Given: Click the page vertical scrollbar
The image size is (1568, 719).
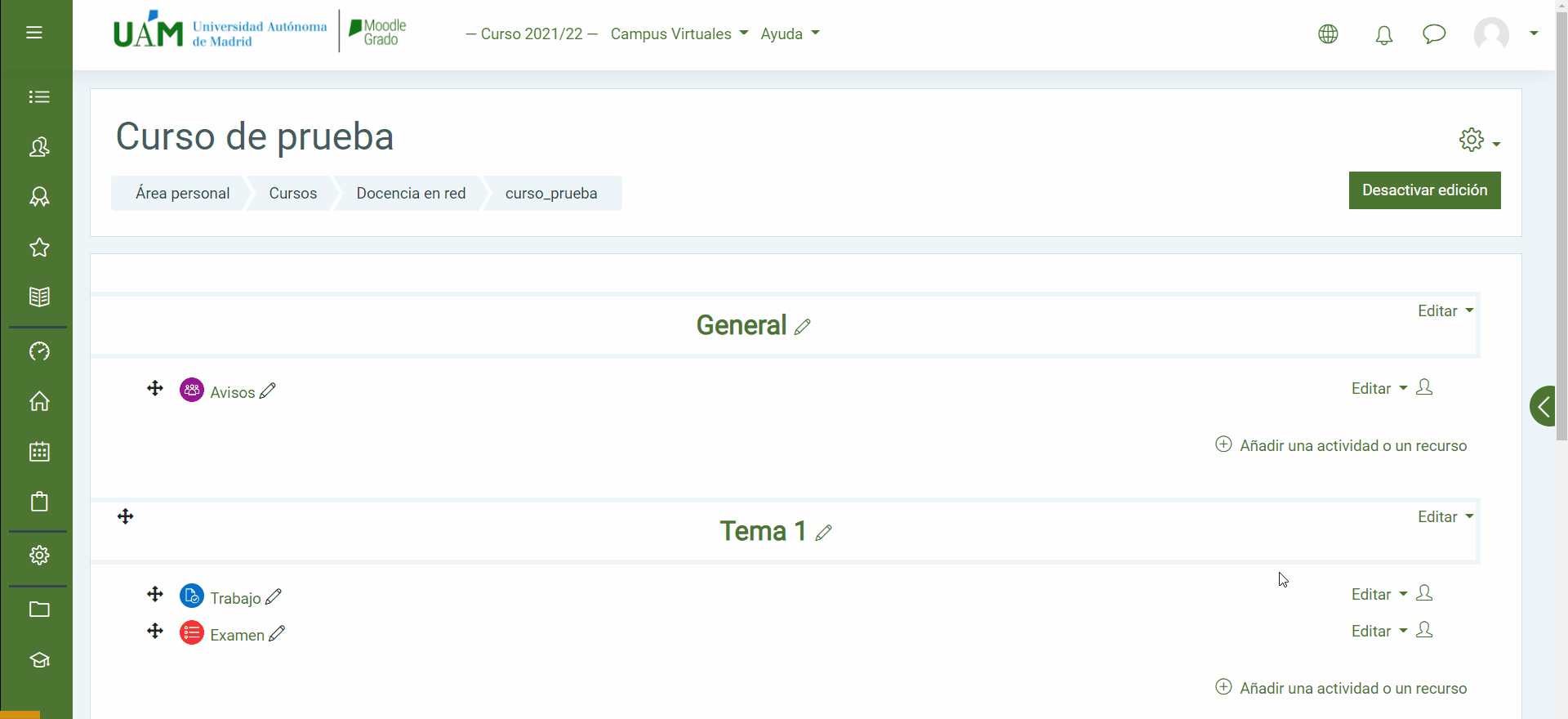Looking at the screenshot, I should [x=1561, y=245].
